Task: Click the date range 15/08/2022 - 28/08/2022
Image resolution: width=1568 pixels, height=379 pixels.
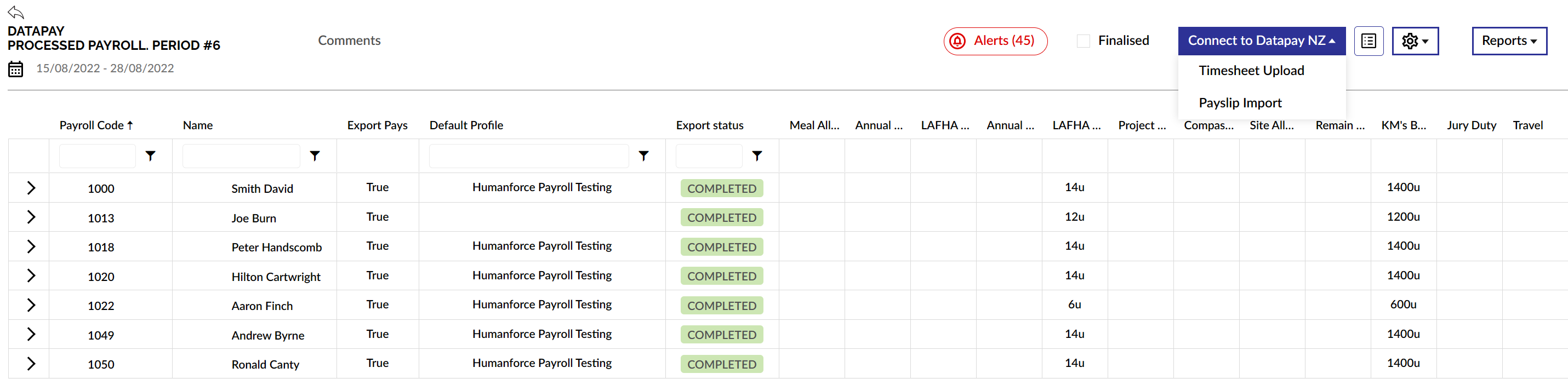Action: pos(105,69)
